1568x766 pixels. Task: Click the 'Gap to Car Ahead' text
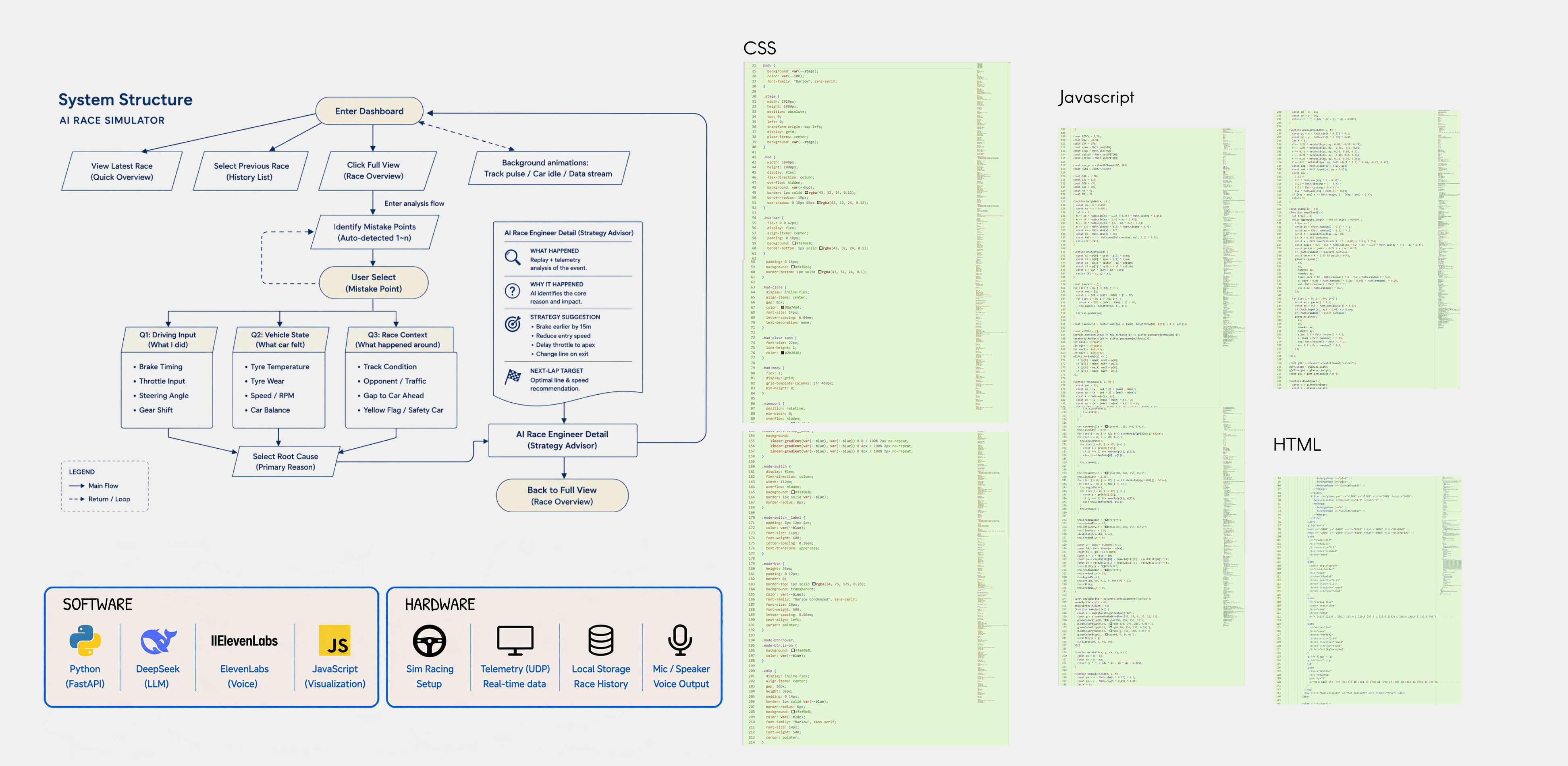click(394, 395)
